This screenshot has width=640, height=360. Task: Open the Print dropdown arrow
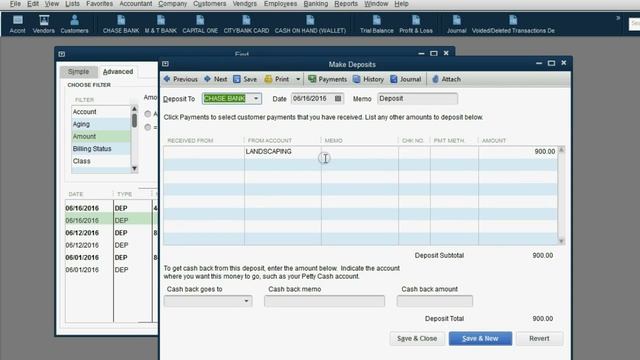click(x=298, y=79)
